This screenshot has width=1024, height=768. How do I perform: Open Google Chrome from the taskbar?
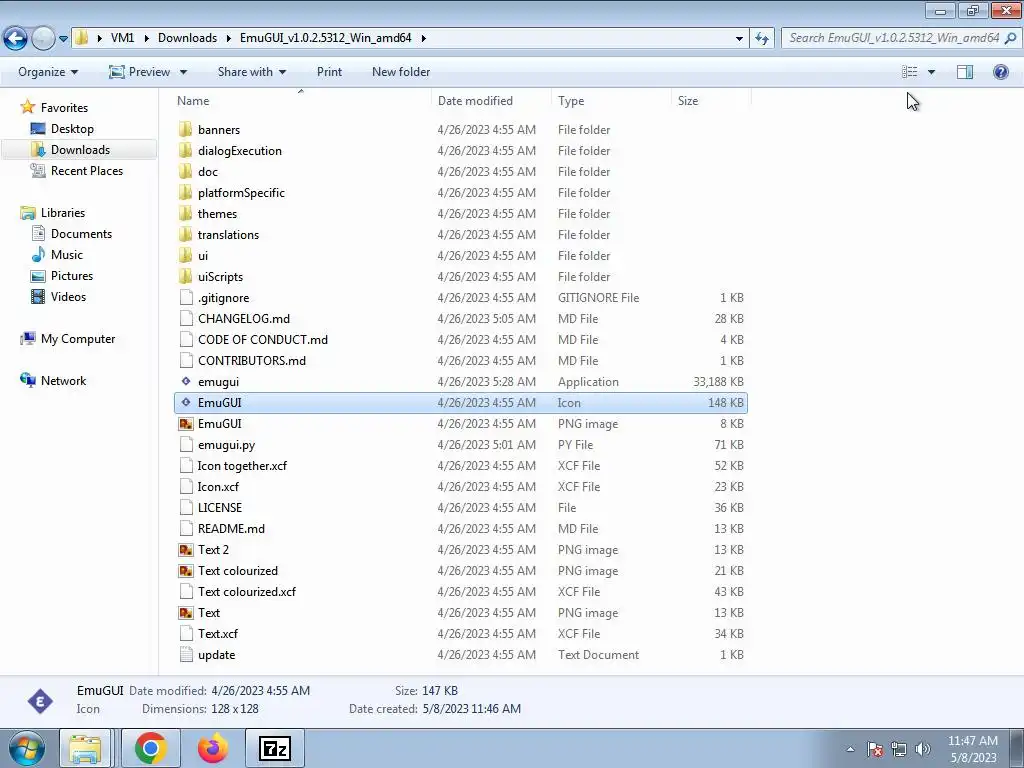[151, 748]
